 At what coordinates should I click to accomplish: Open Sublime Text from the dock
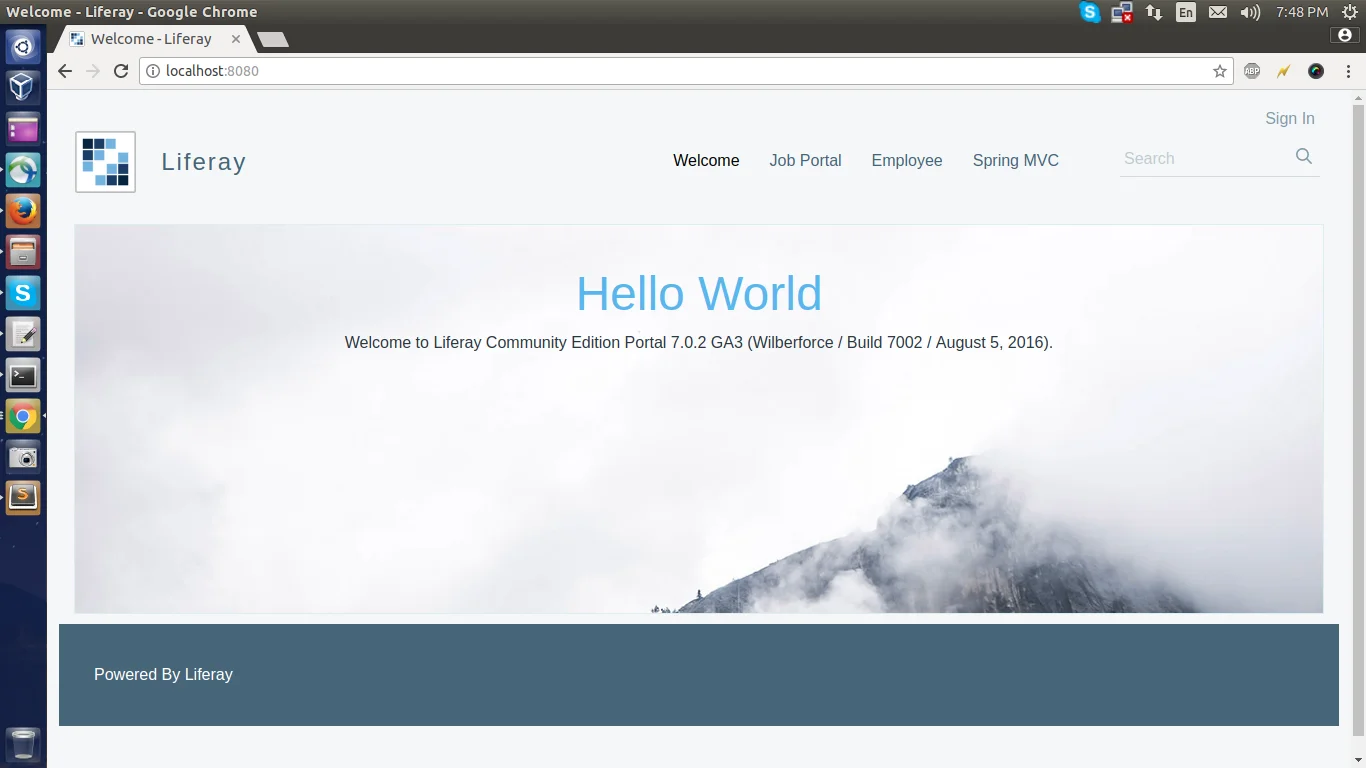(23, 498)
